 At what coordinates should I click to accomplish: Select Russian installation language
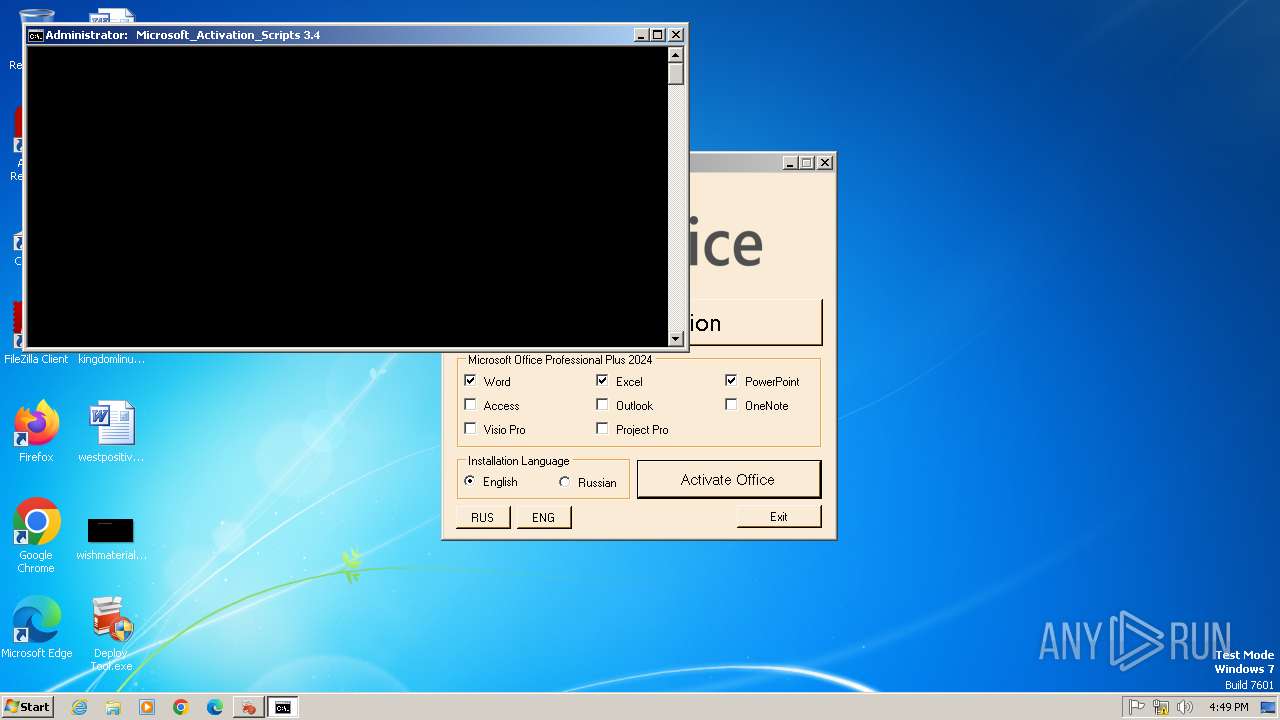pyautogui.click(x=564, y=482)
